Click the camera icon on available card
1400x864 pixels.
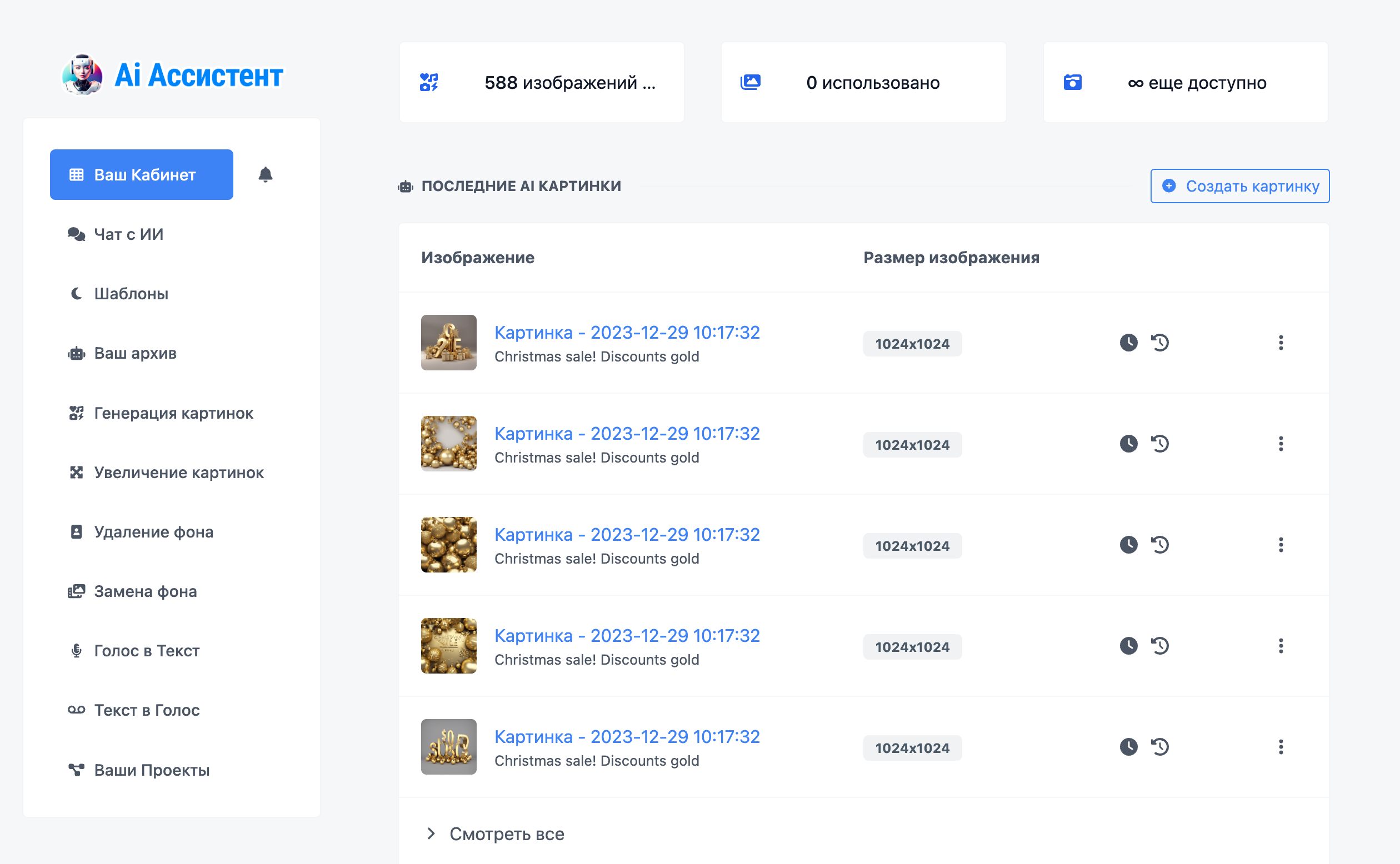point(1072,82)
